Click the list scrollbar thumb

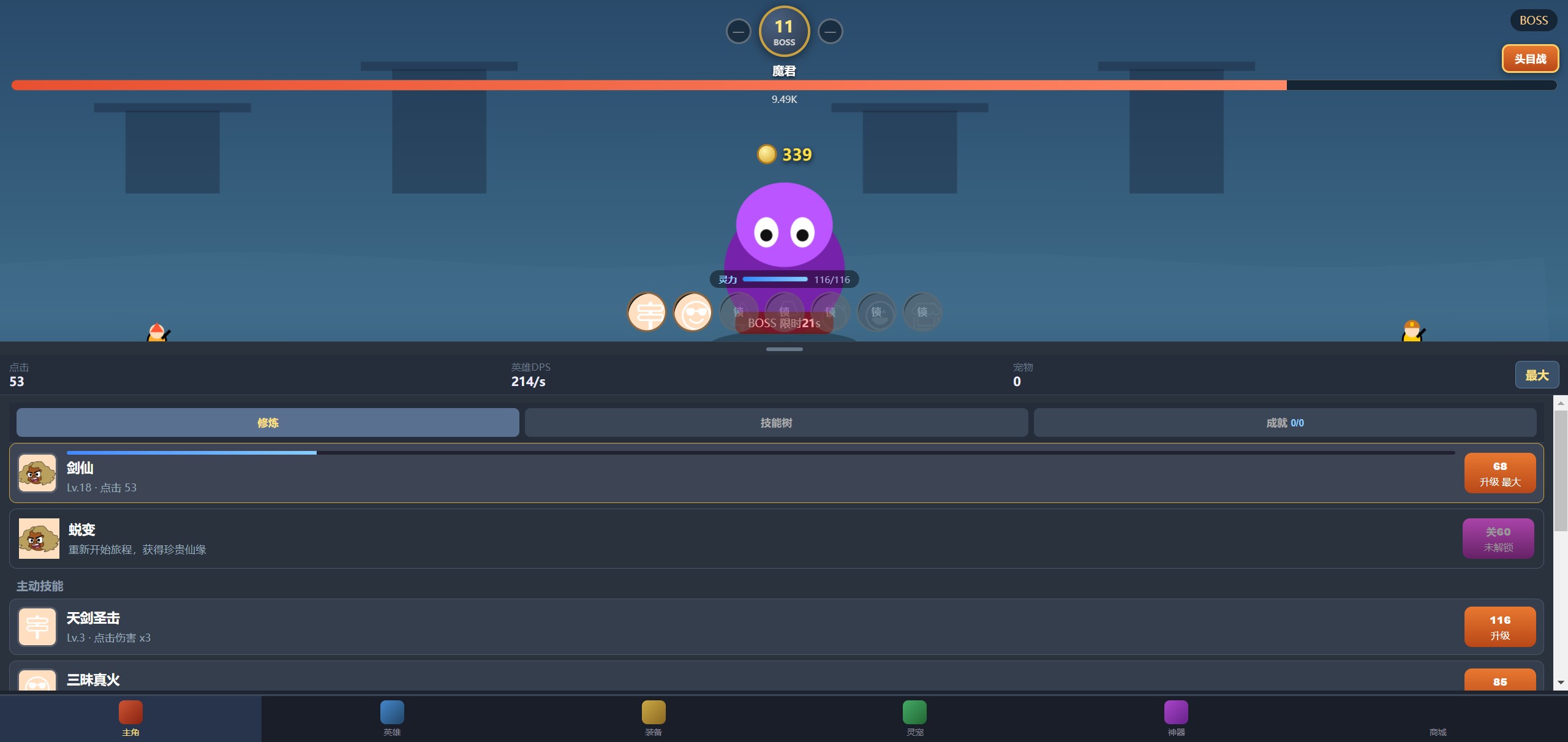(1561, 471)
